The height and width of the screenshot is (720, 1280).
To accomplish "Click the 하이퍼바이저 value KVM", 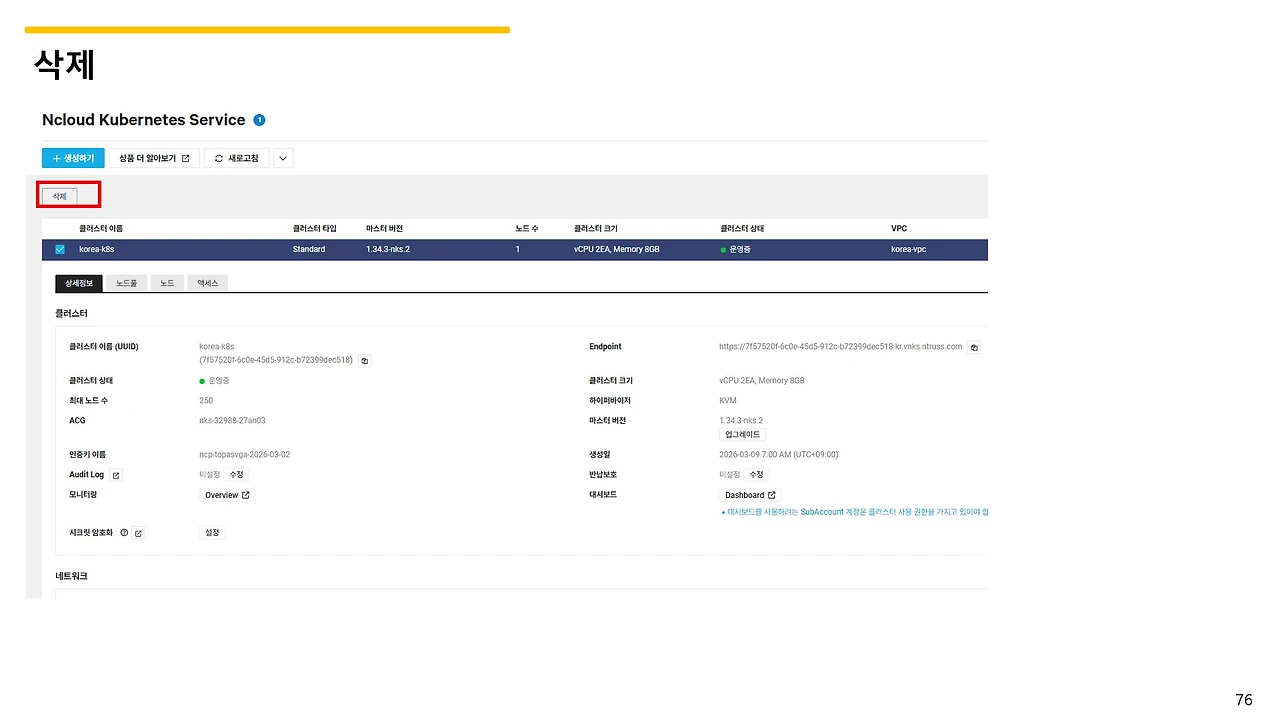I will pos(728,401).
